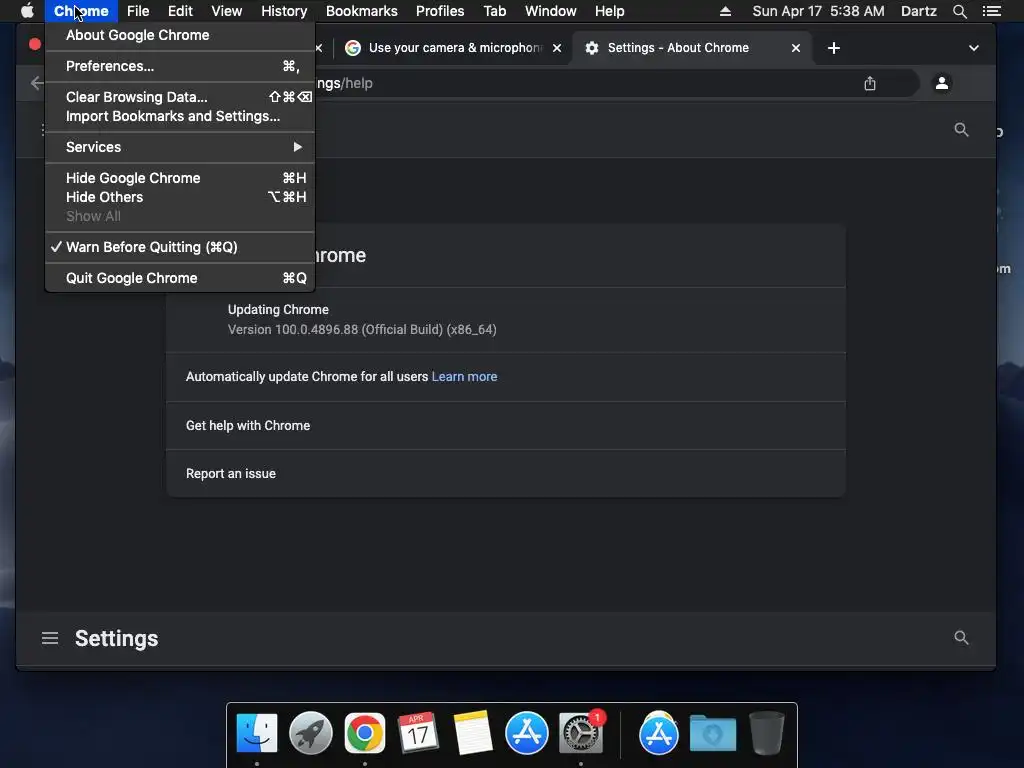Choose Clear Browsing Data...

[180, 97]
